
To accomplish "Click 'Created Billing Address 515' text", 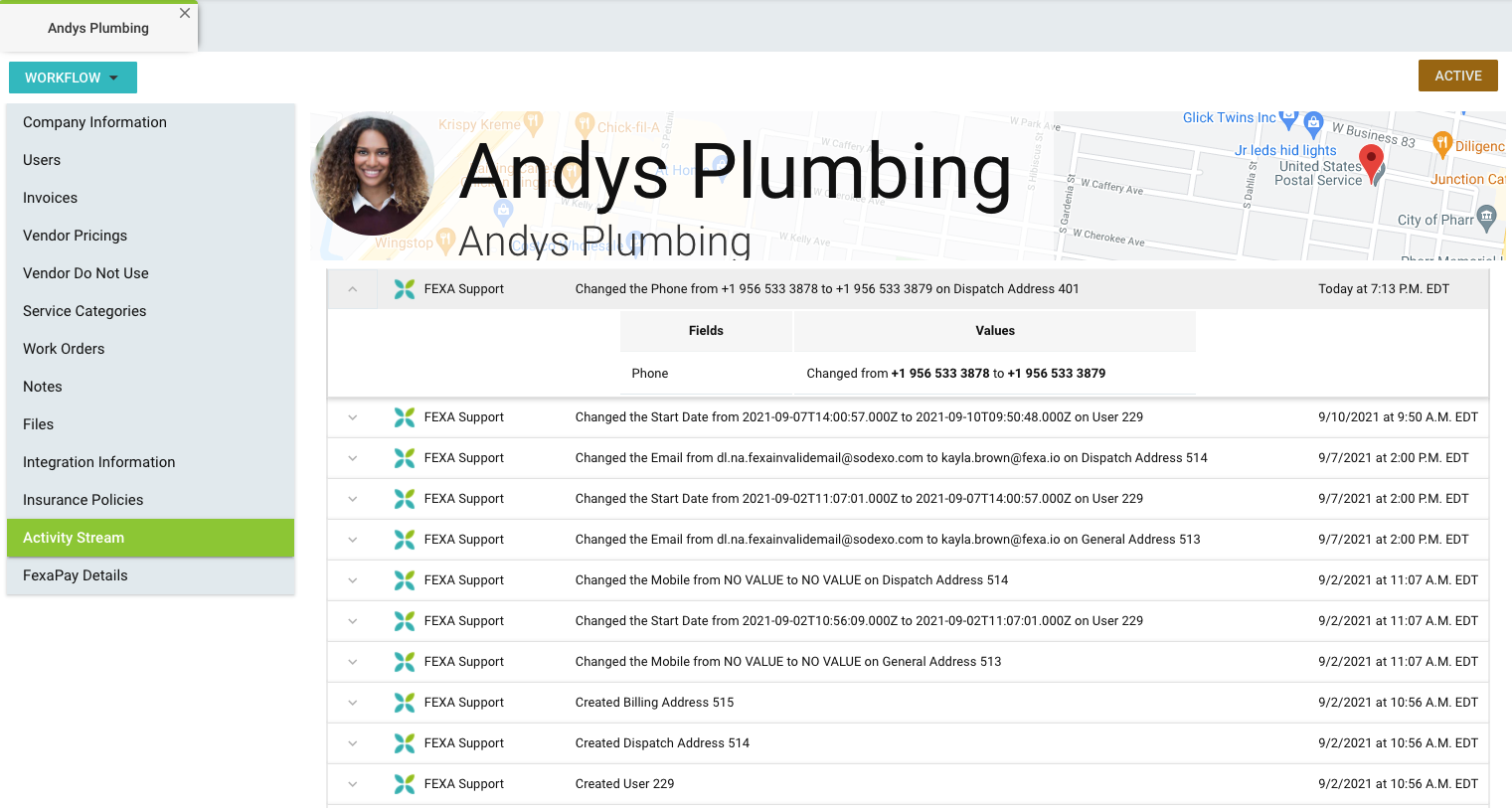I will pyautogui.click(x=654, y=703).
